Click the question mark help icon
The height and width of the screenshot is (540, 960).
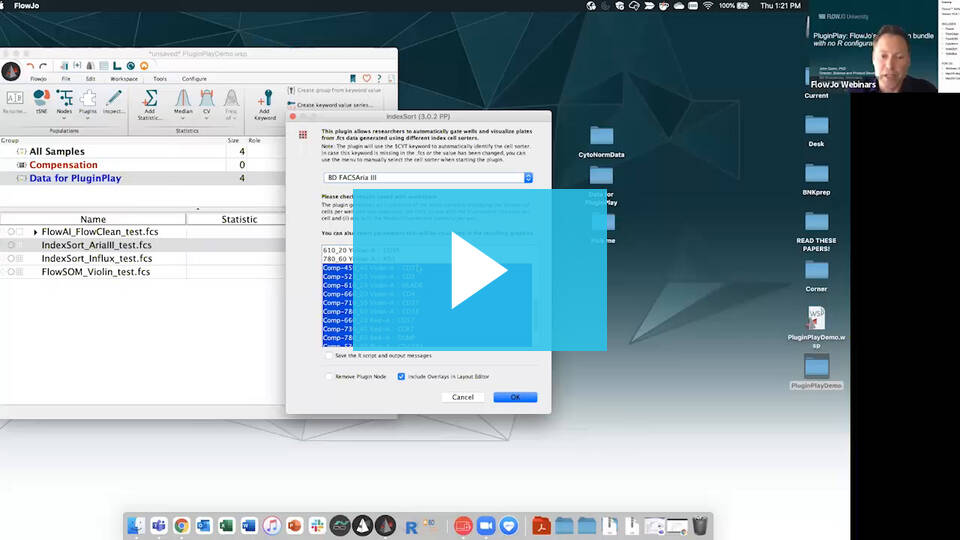pyautogui.click(x=379, y=78)
